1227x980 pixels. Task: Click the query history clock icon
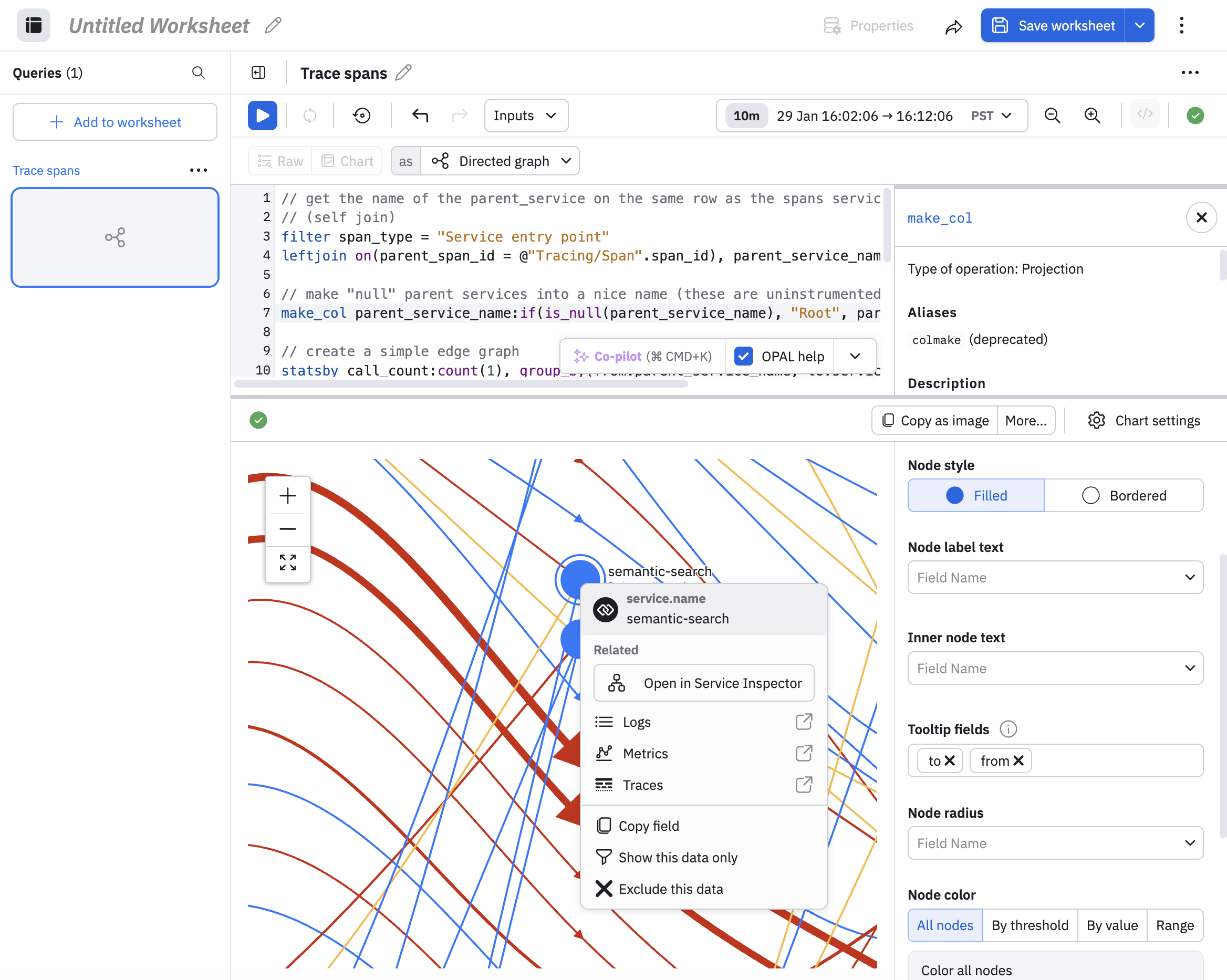(x=361, y=116)
